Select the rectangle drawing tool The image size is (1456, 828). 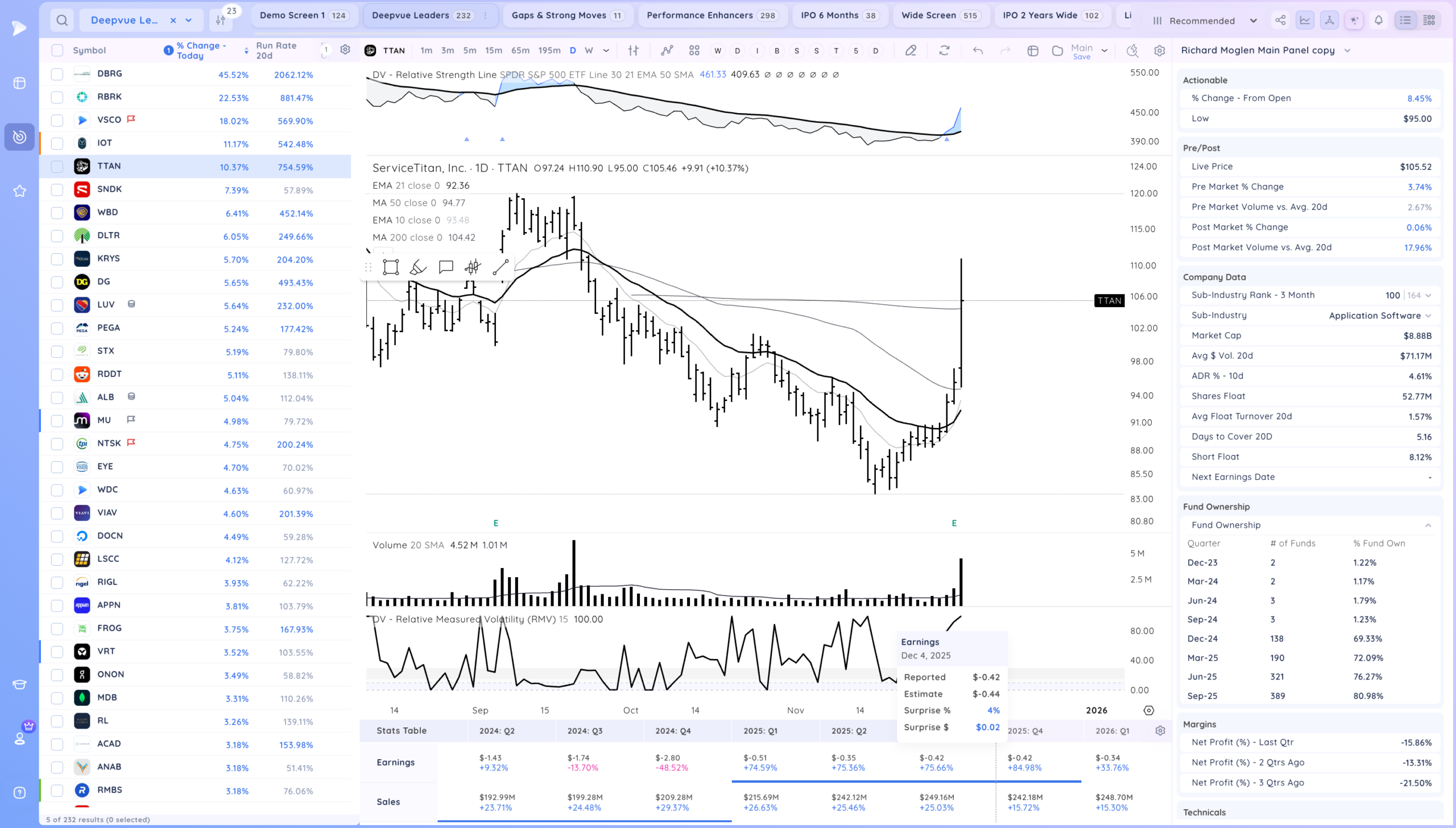(391, 267)
